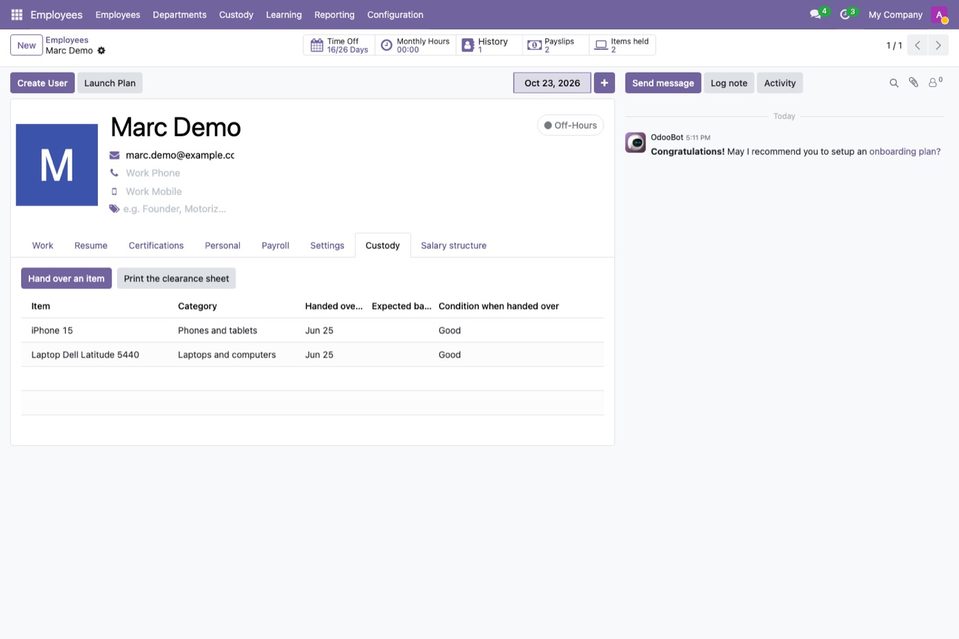The width and height of the screenshot is (959, 639).
Task: Switch to the Payroll tab
Action: [275, 246]
